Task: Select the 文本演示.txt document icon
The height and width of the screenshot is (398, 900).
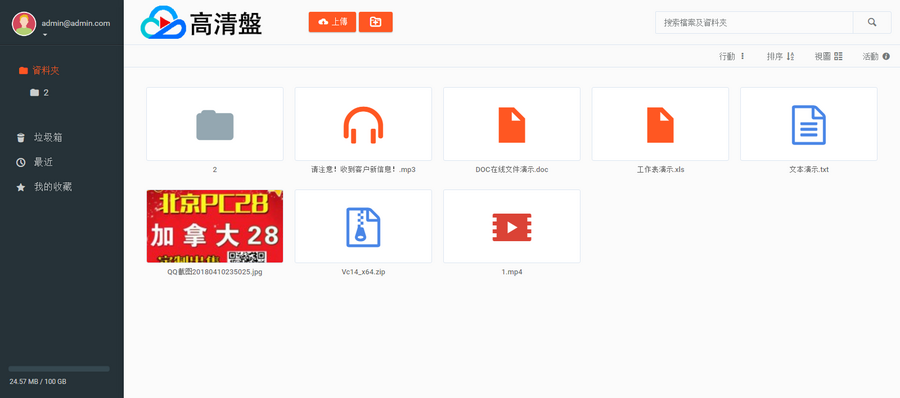Action: pos(809,125)
